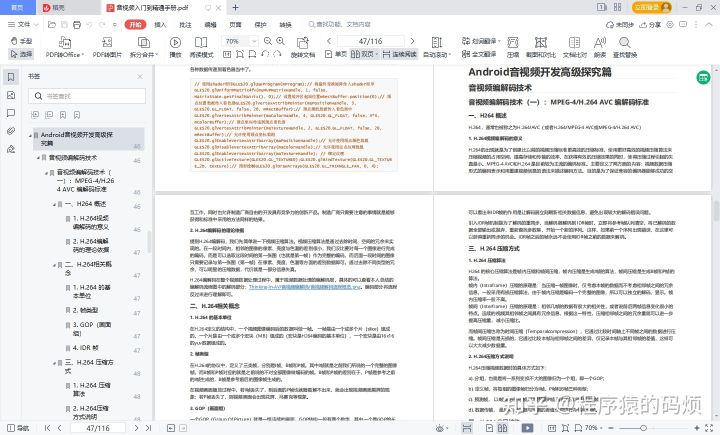Click the cloud sync status button
Screen dimensions: 720x435
click(619, 25)
